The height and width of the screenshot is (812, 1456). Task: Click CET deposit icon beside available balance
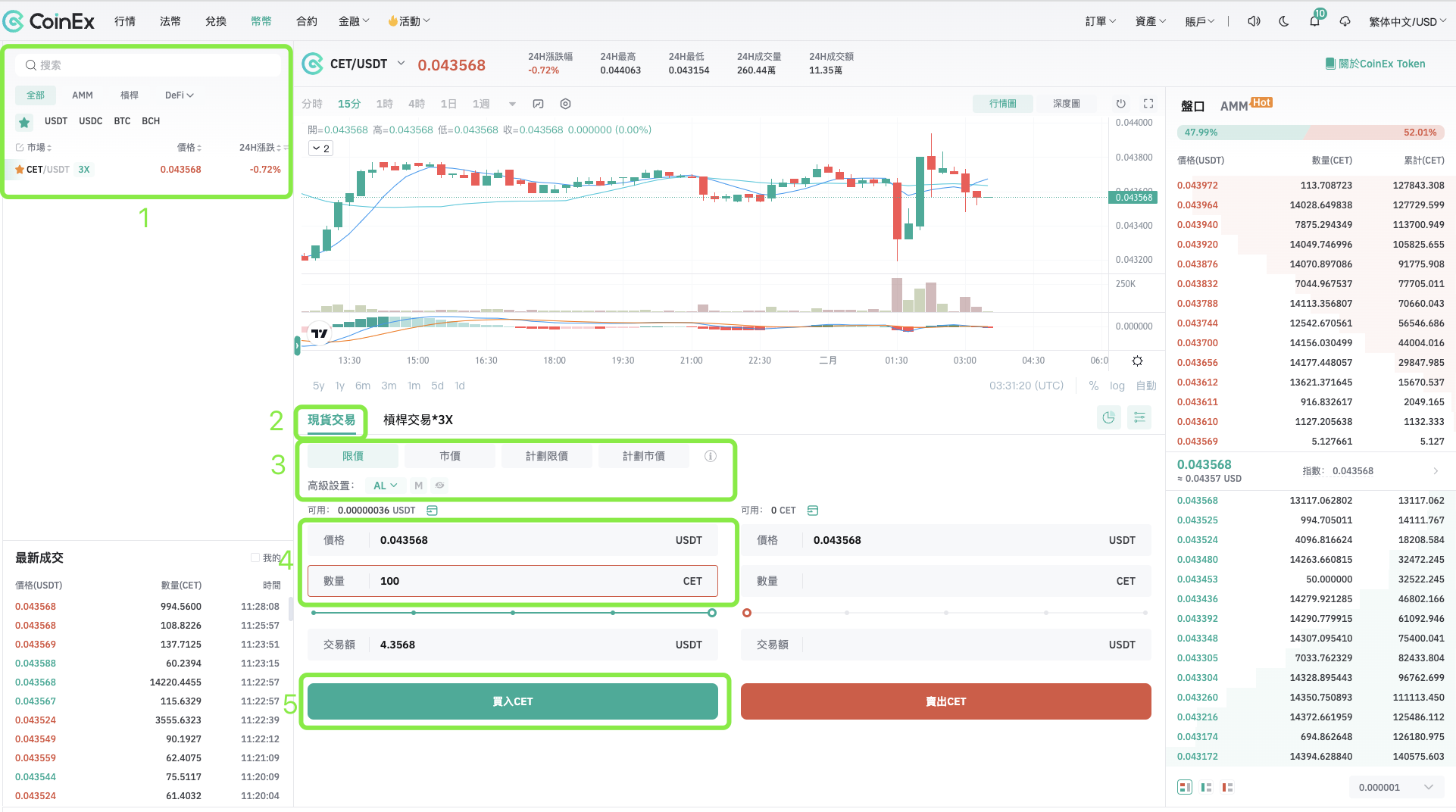[813, 511]
